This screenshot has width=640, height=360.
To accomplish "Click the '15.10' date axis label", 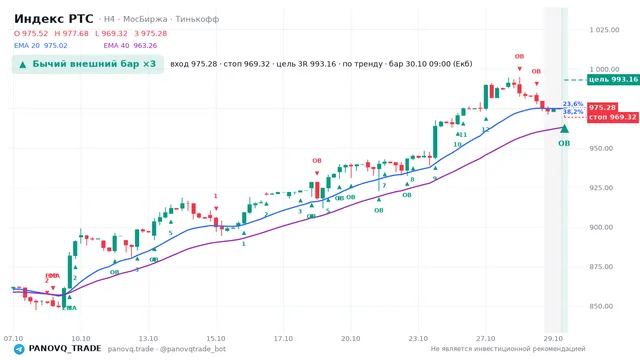I will (x=216, y=339).
